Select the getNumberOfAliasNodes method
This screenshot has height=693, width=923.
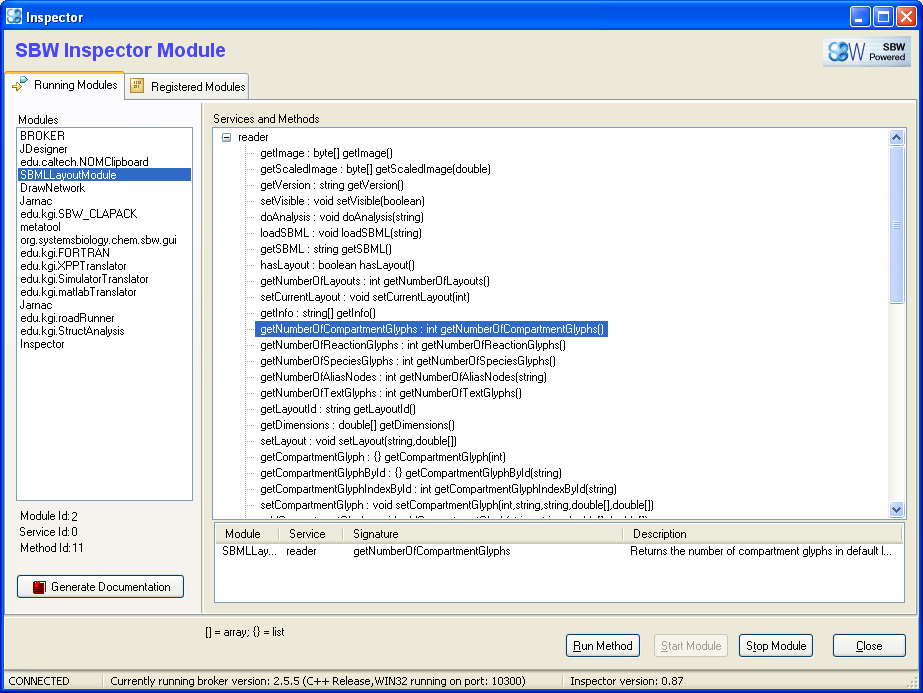coord(403,377)
